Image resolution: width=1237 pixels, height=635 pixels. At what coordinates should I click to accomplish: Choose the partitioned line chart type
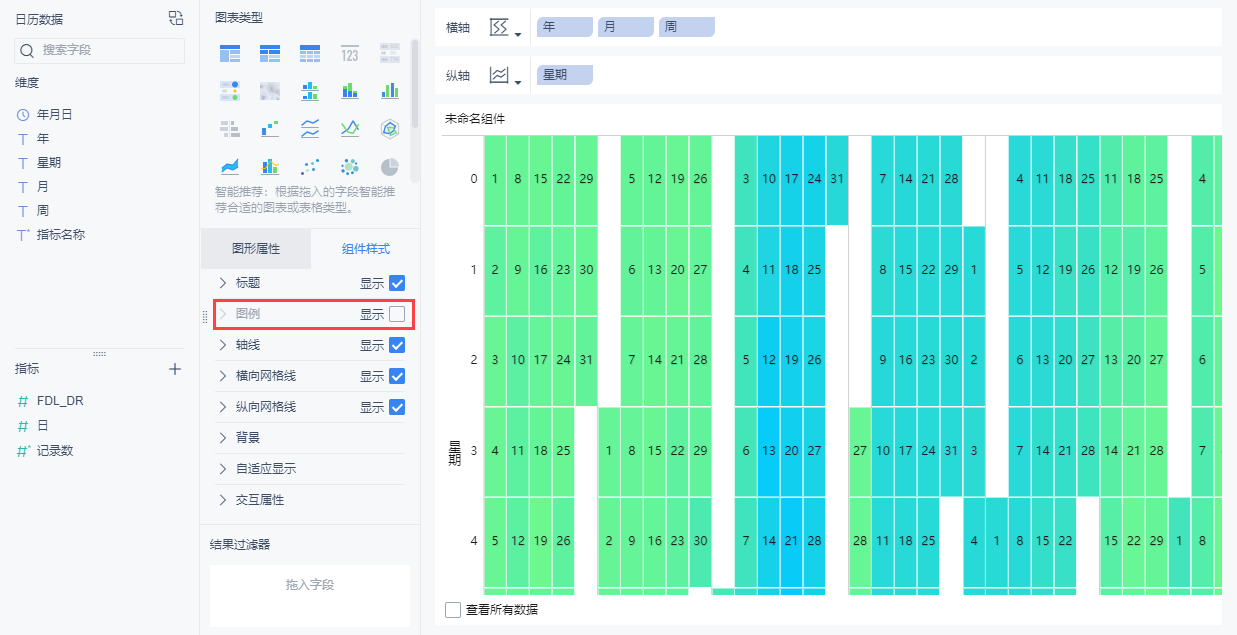coord(310,128)
